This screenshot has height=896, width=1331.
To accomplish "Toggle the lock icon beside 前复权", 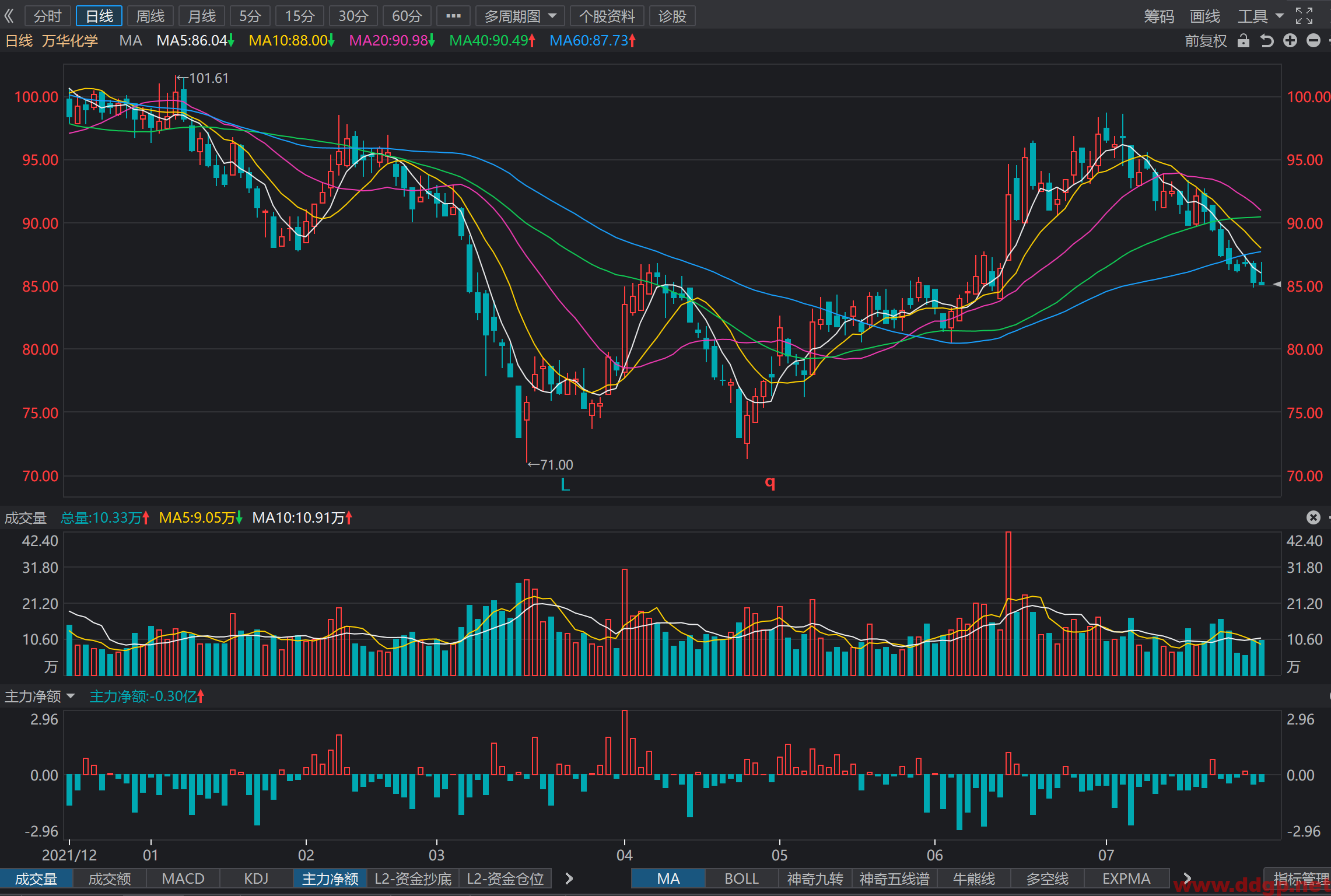I will tap(1244, 40).
